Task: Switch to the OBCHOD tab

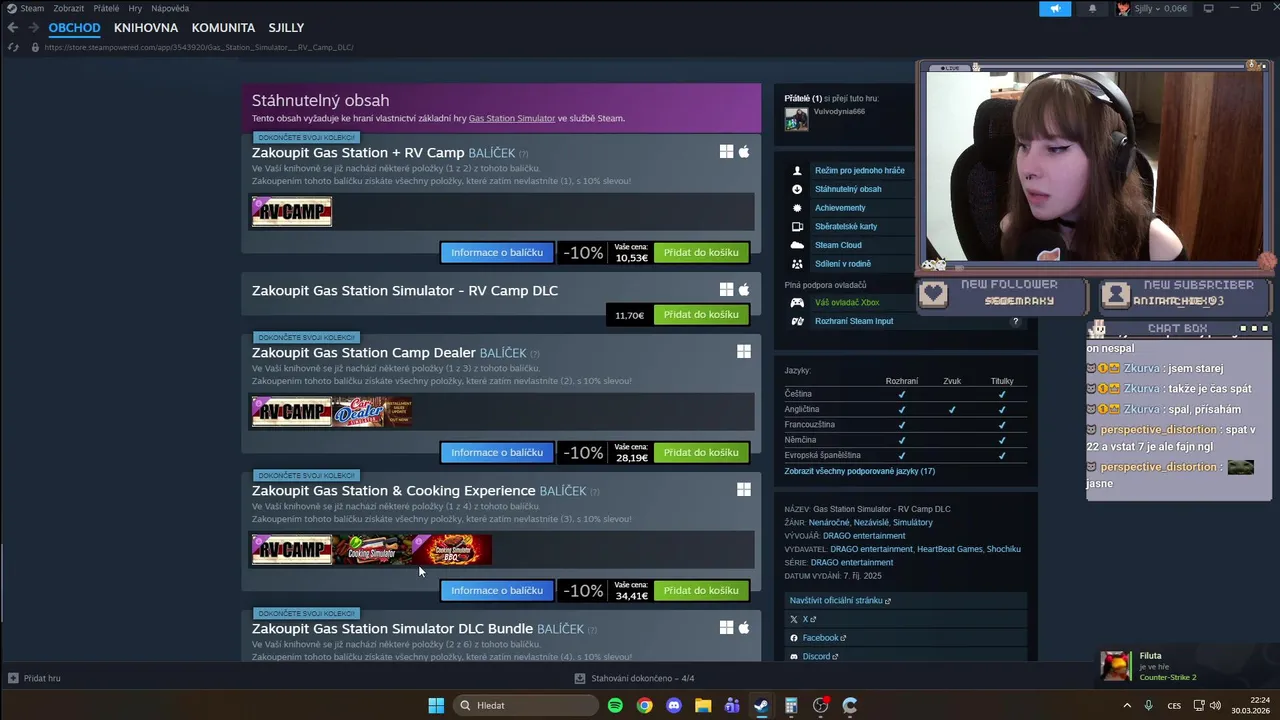Action: [74, 28]
